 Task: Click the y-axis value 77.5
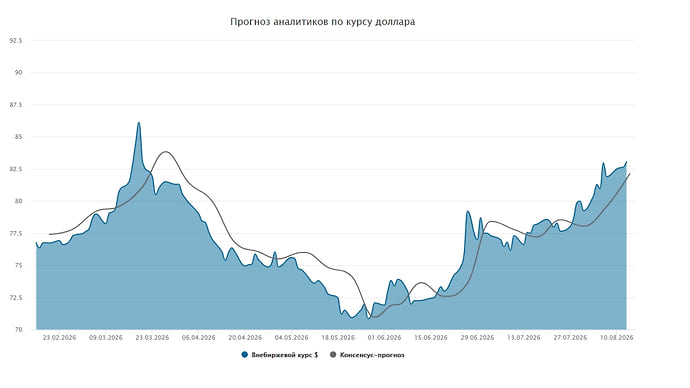pos(16,233)
